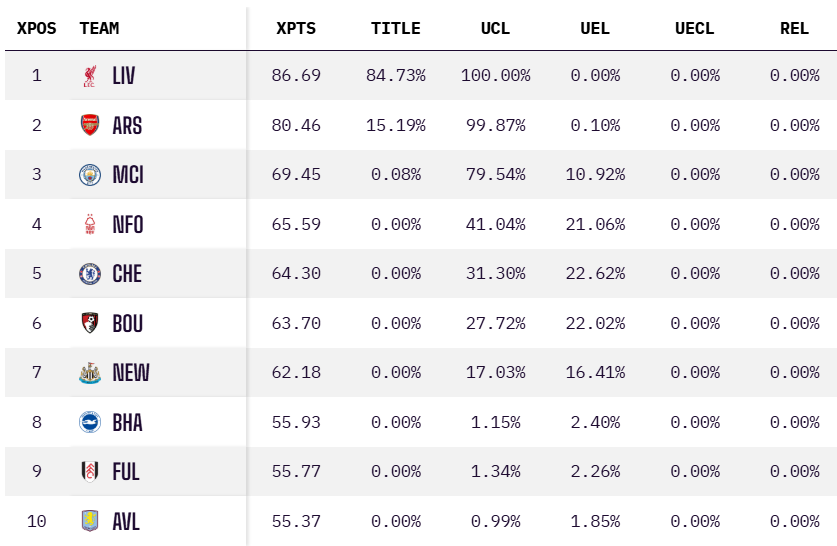Screen dimensions: 837x546
Task: Click the Nottingham Forest crest icon
Action: pyautogui.click(x=90, y=225)
